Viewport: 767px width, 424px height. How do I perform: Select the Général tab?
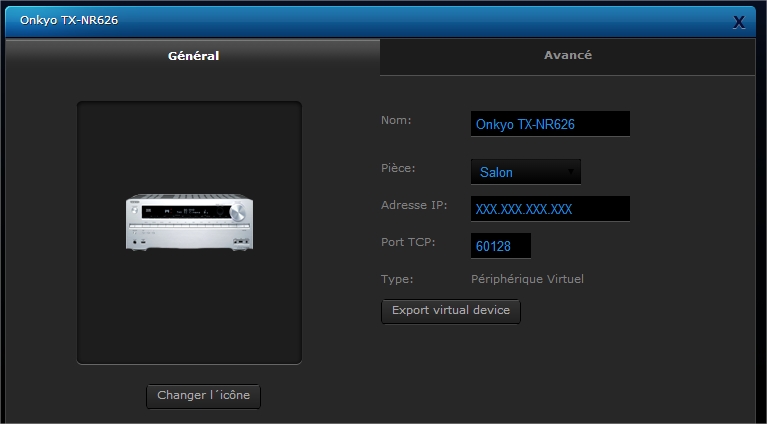(x=193, y=56)
